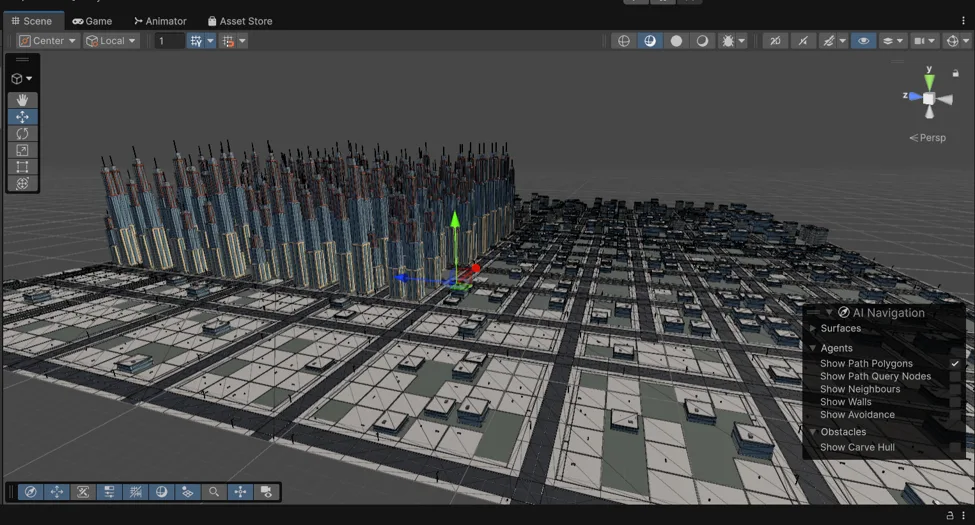This screenshot has width=975, height=525.
Task: Open scene view more options menu
Action: [963, 21]
